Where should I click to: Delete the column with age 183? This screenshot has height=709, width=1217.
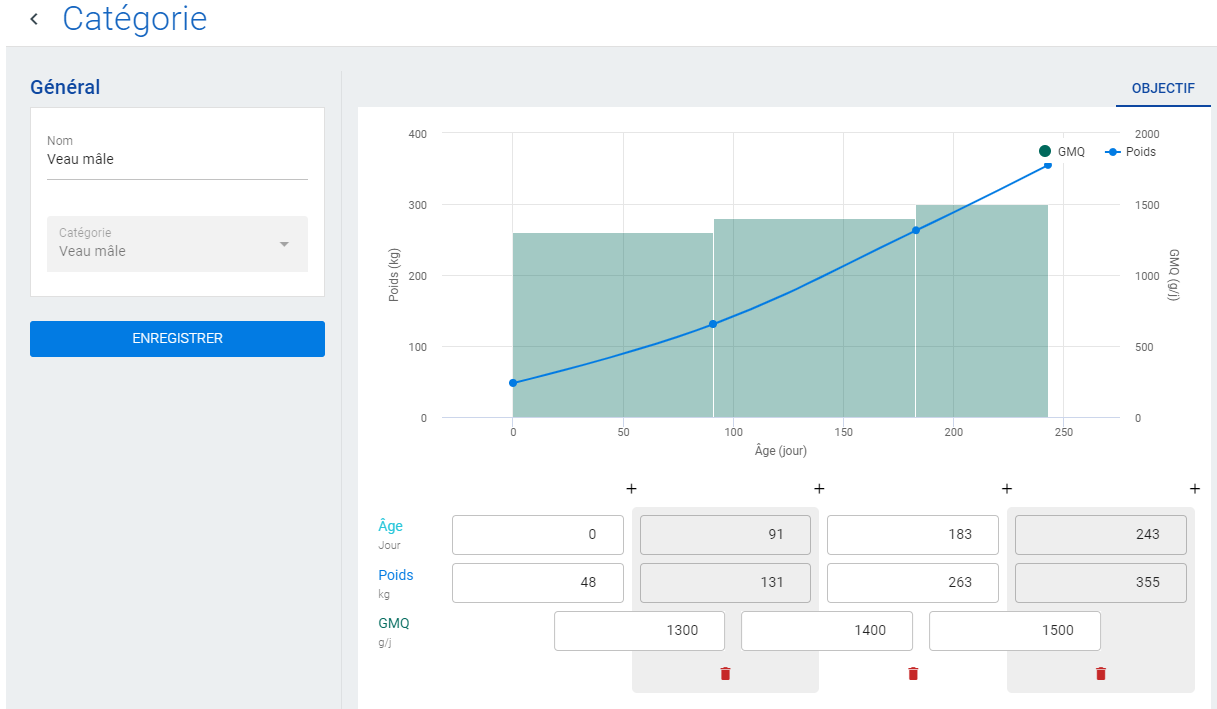click(913, 674)
